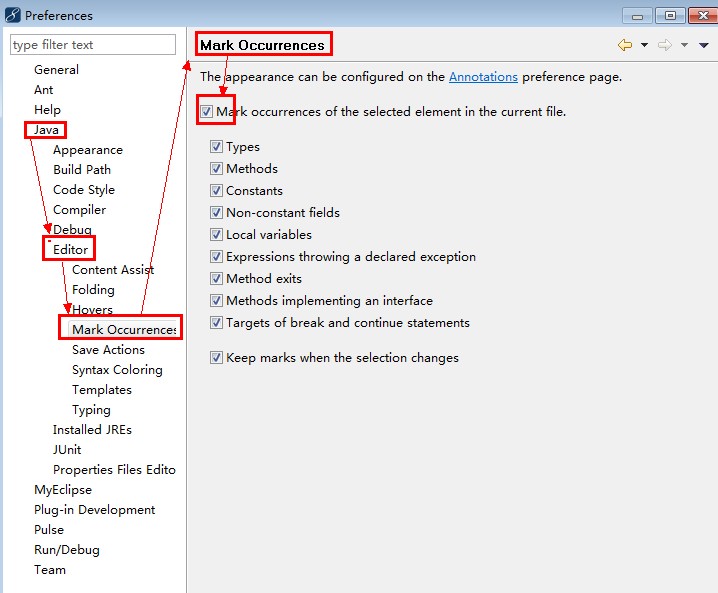
Task: Toggle Keep marks when selection changes
Action: click(216, 357)
